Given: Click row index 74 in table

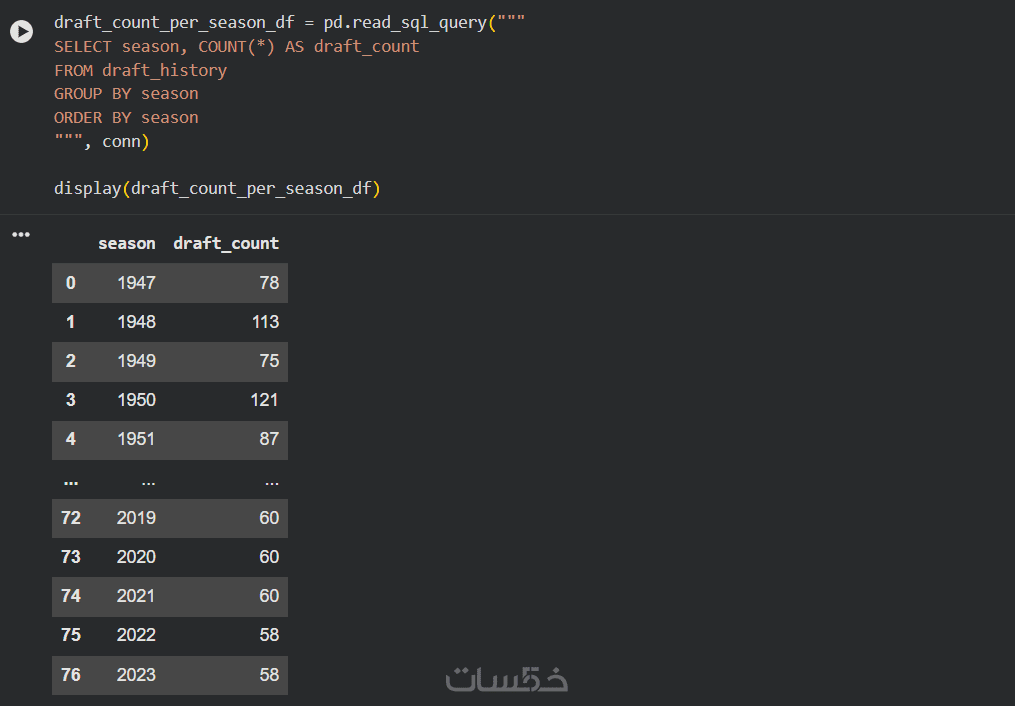Looking at the screenshot, I should [70, 596].
